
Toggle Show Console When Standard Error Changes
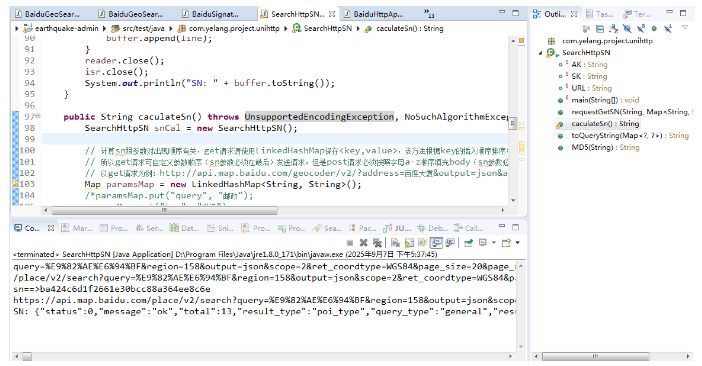tap(450, 243)
